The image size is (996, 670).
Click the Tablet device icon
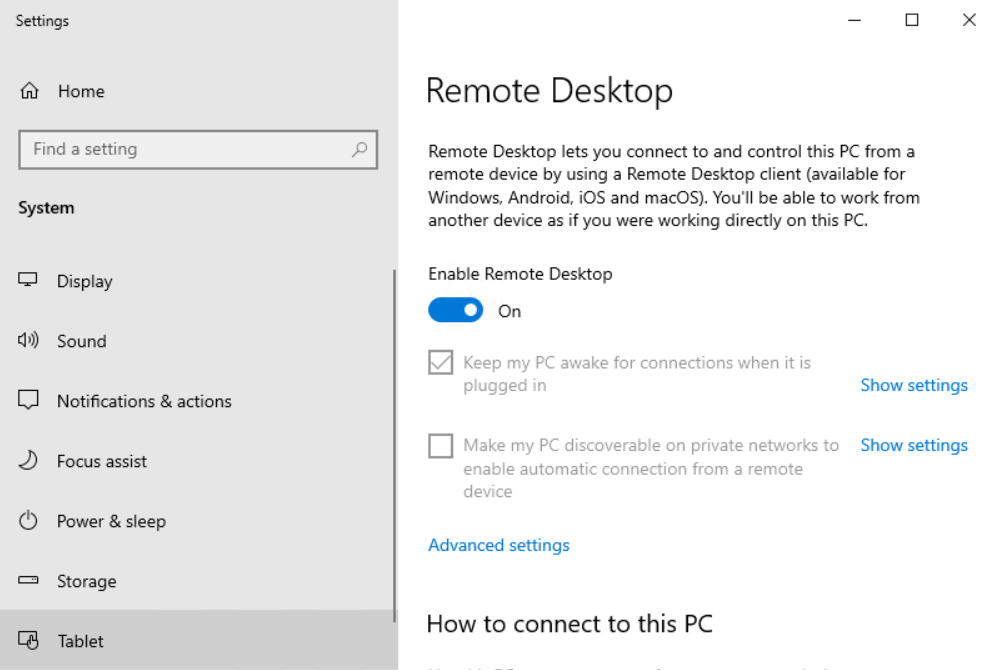tap(28, 640)
